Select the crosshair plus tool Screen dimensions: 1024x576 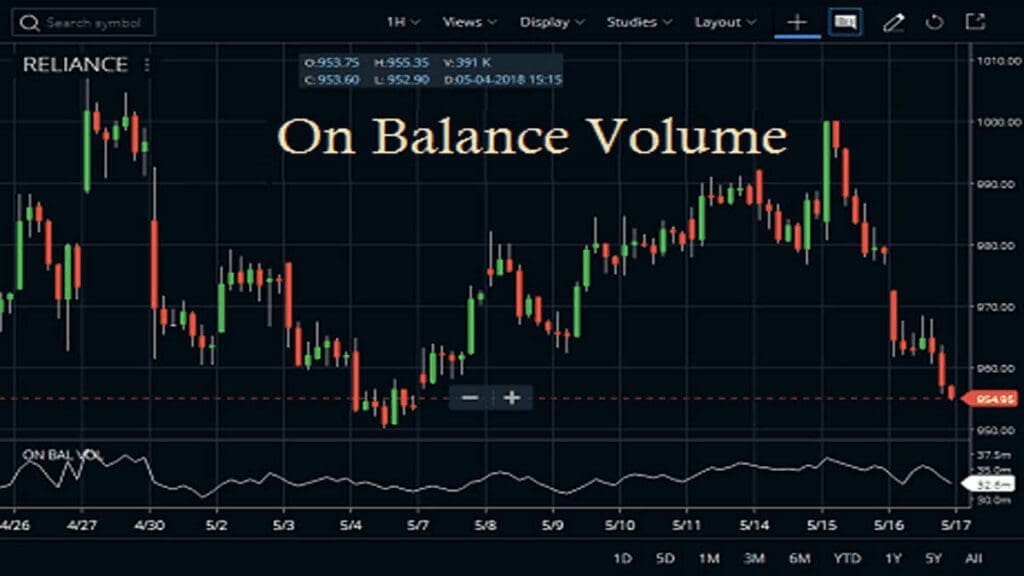pos(797,23)
